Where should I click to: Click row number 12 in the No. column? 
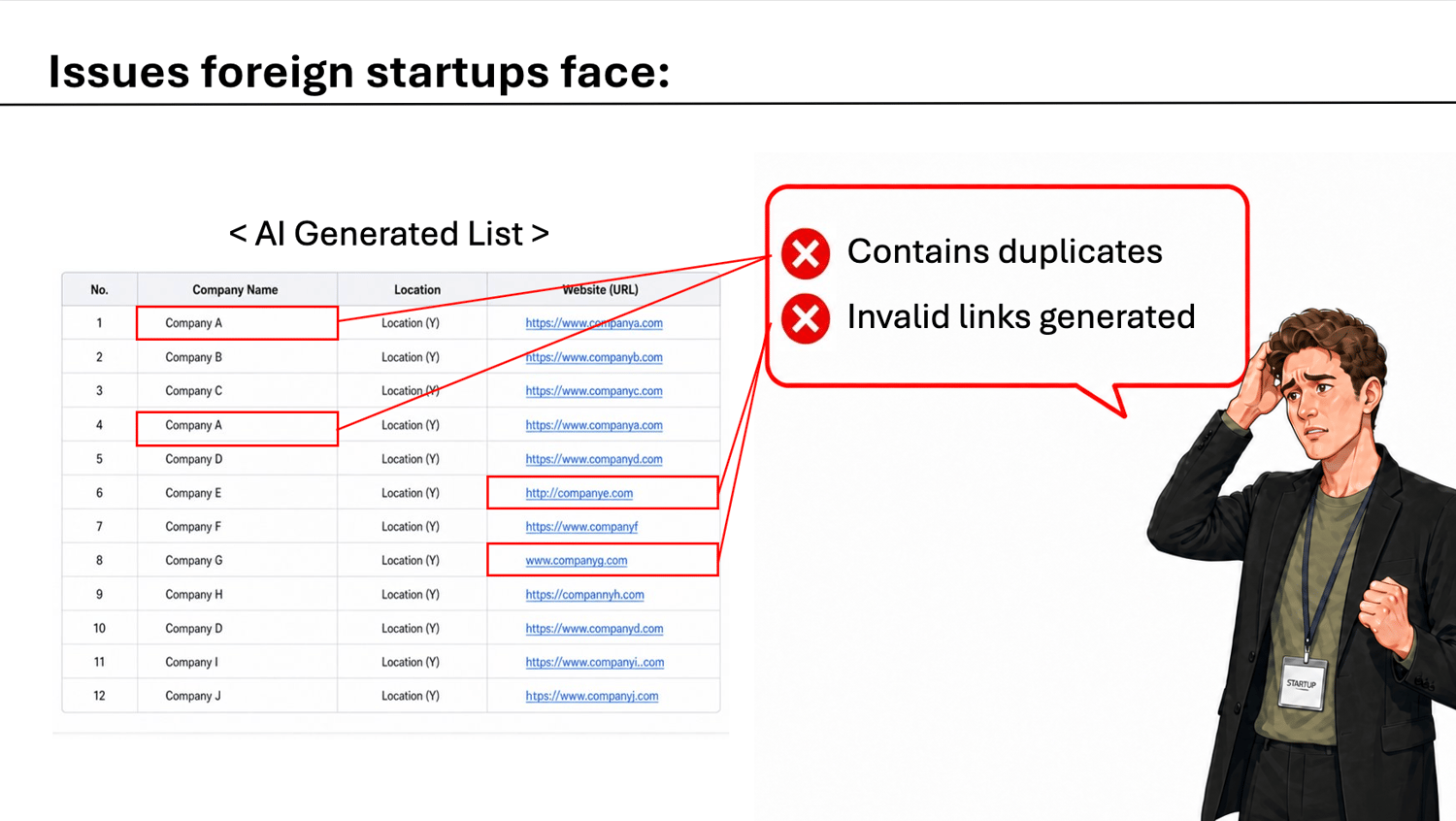click(x=99, y=696)
